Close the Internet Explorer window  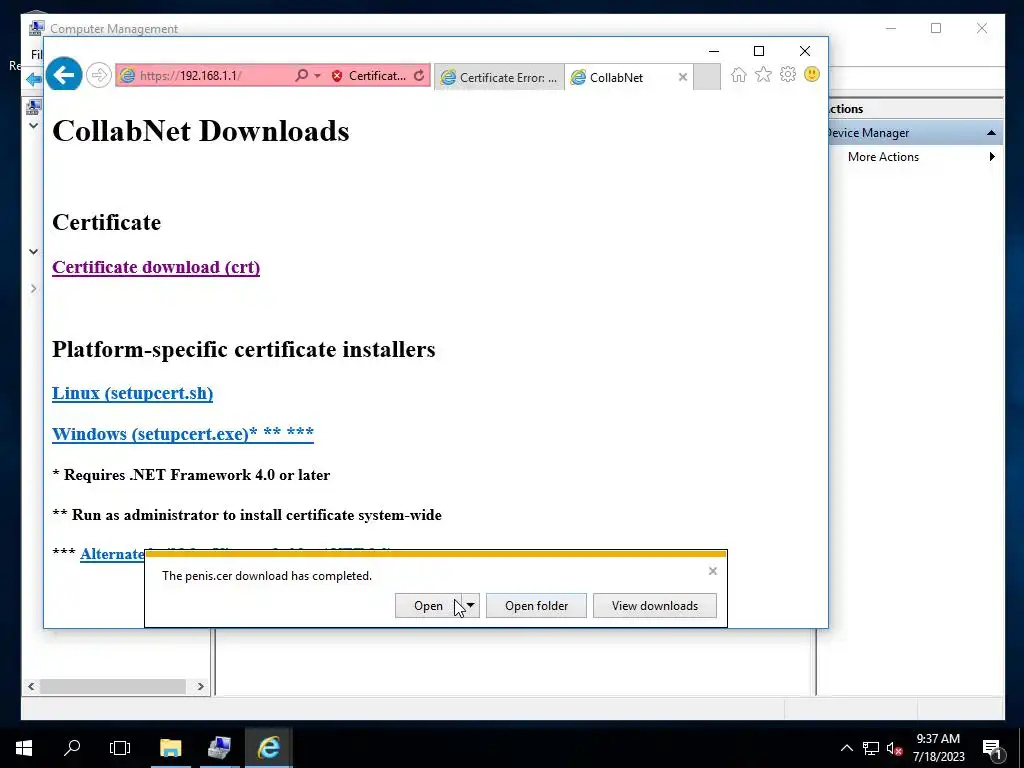click(x=805, y=51)
